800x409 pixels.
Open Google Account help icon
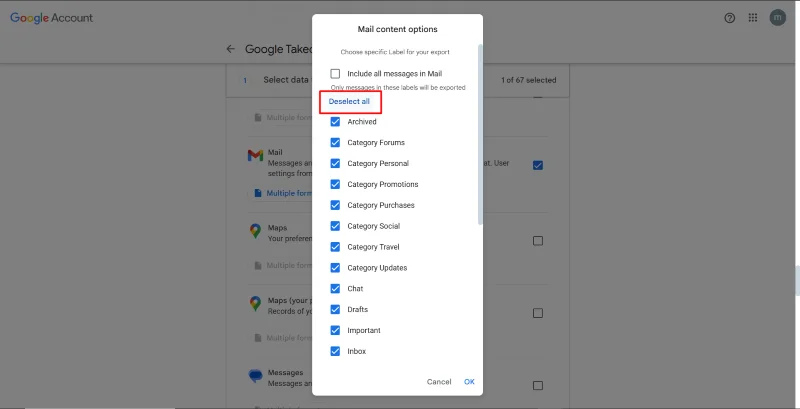pos(730,18)
